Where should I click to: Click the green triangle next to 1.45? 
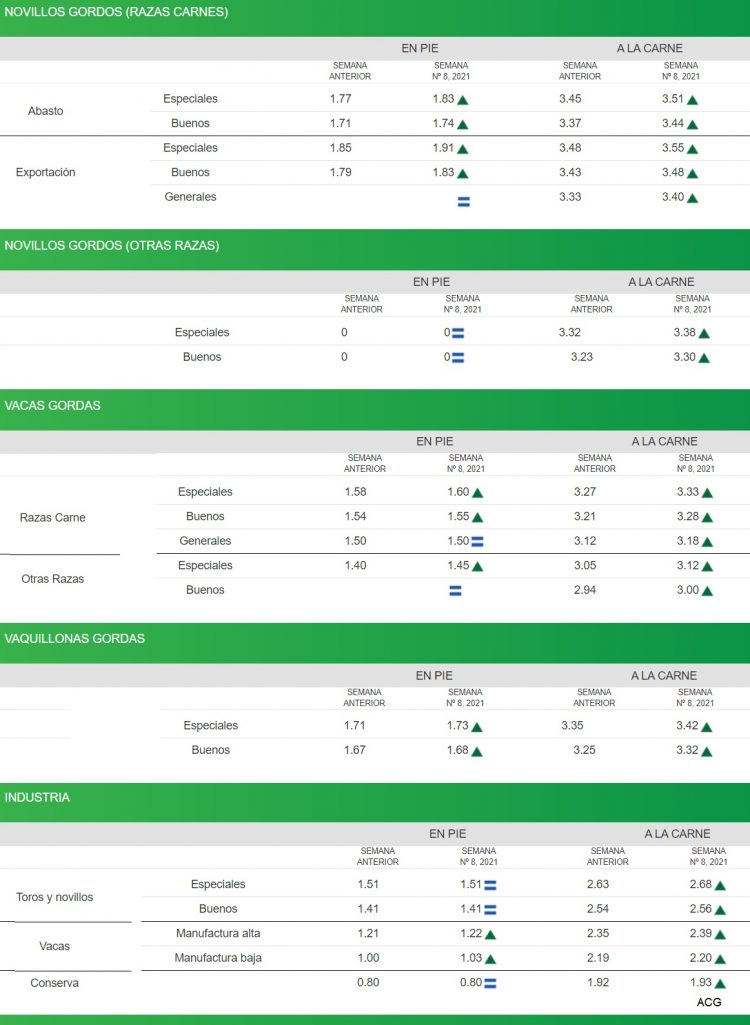coord(477,567)
